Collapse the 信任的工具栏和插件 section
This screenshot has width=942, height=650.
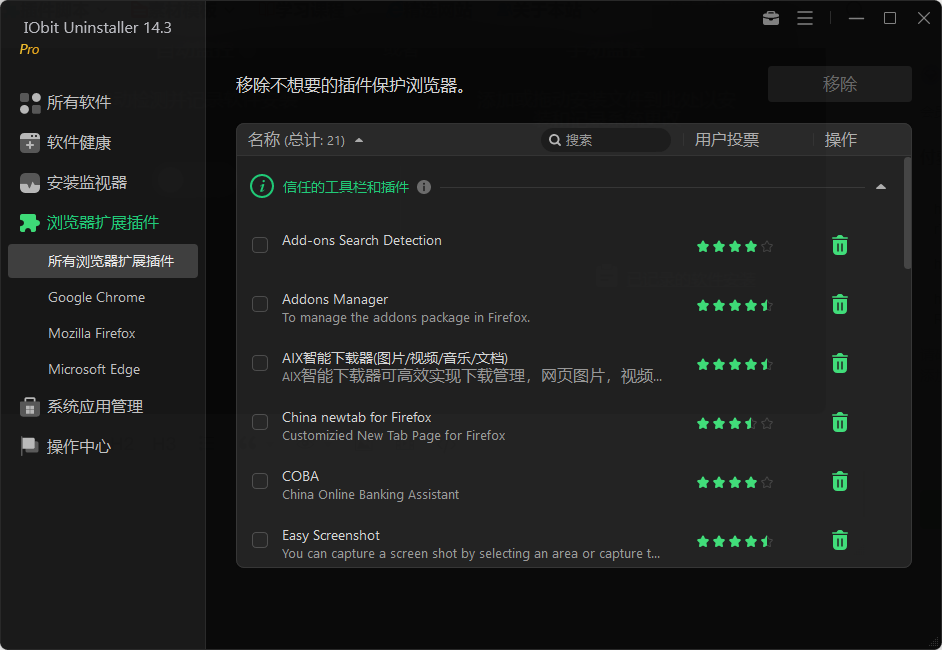881,187
